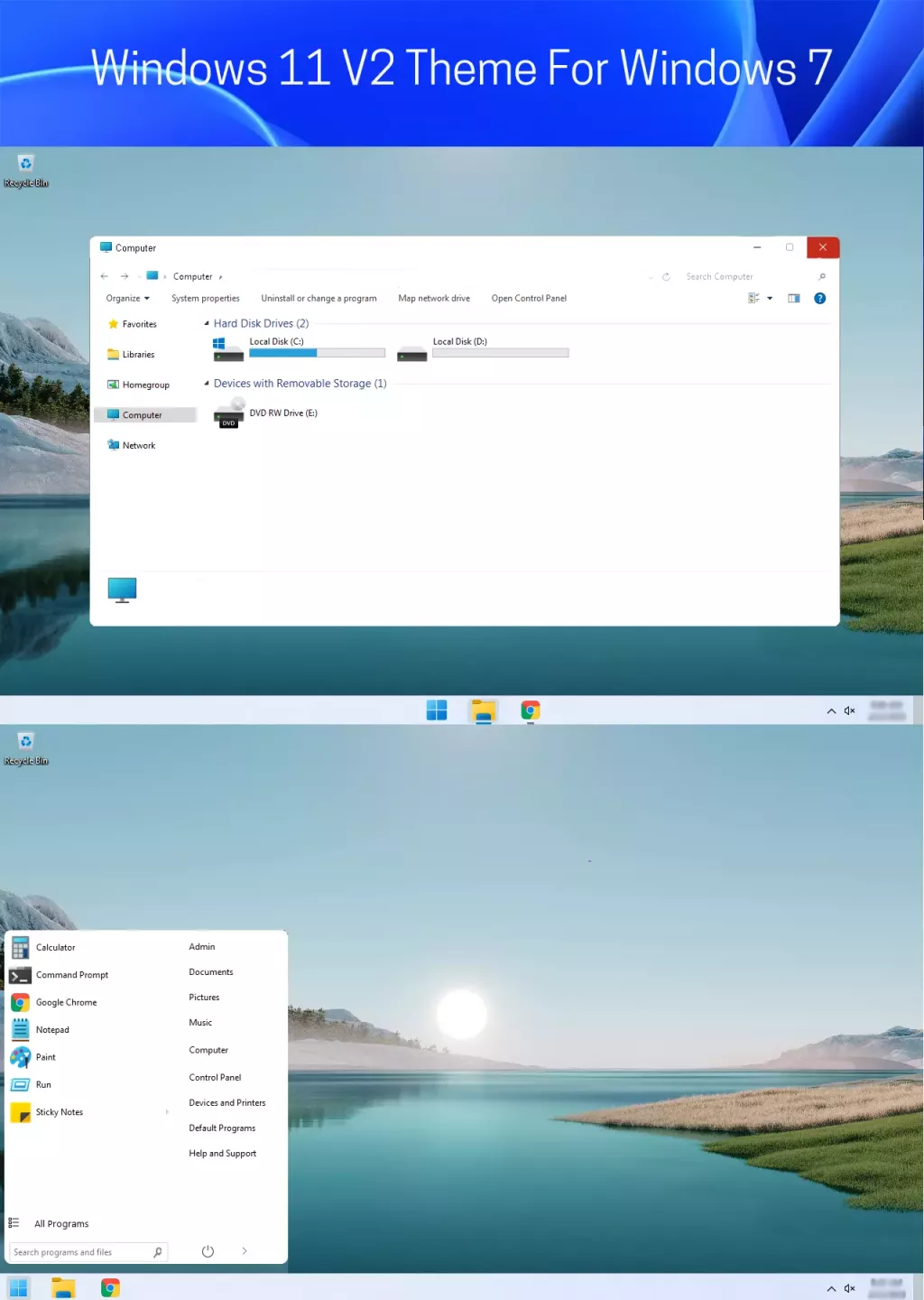The height and width of the screenshot is (1300, 924).
Task: Click Search programs and files box
Action: [88, 1252]
